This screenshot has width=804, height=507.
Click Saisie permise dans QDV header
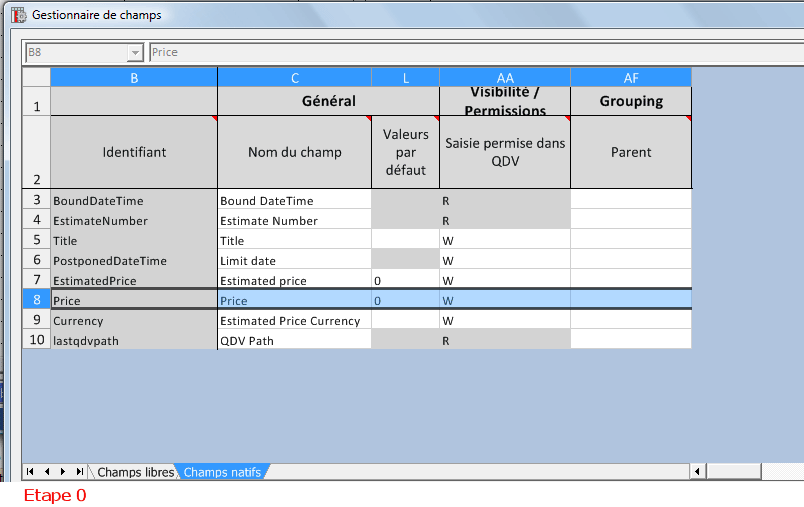coord(505,152)
